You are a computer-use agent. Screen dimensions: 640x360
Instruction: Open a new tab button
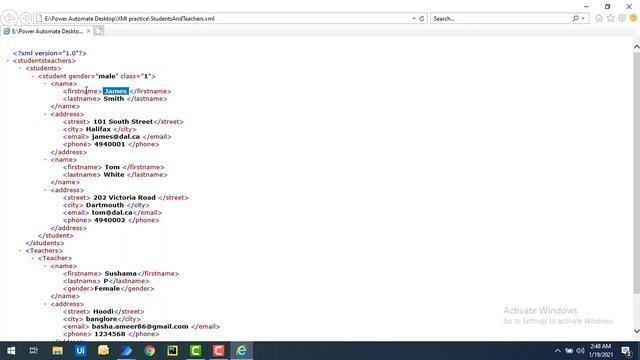98,31
